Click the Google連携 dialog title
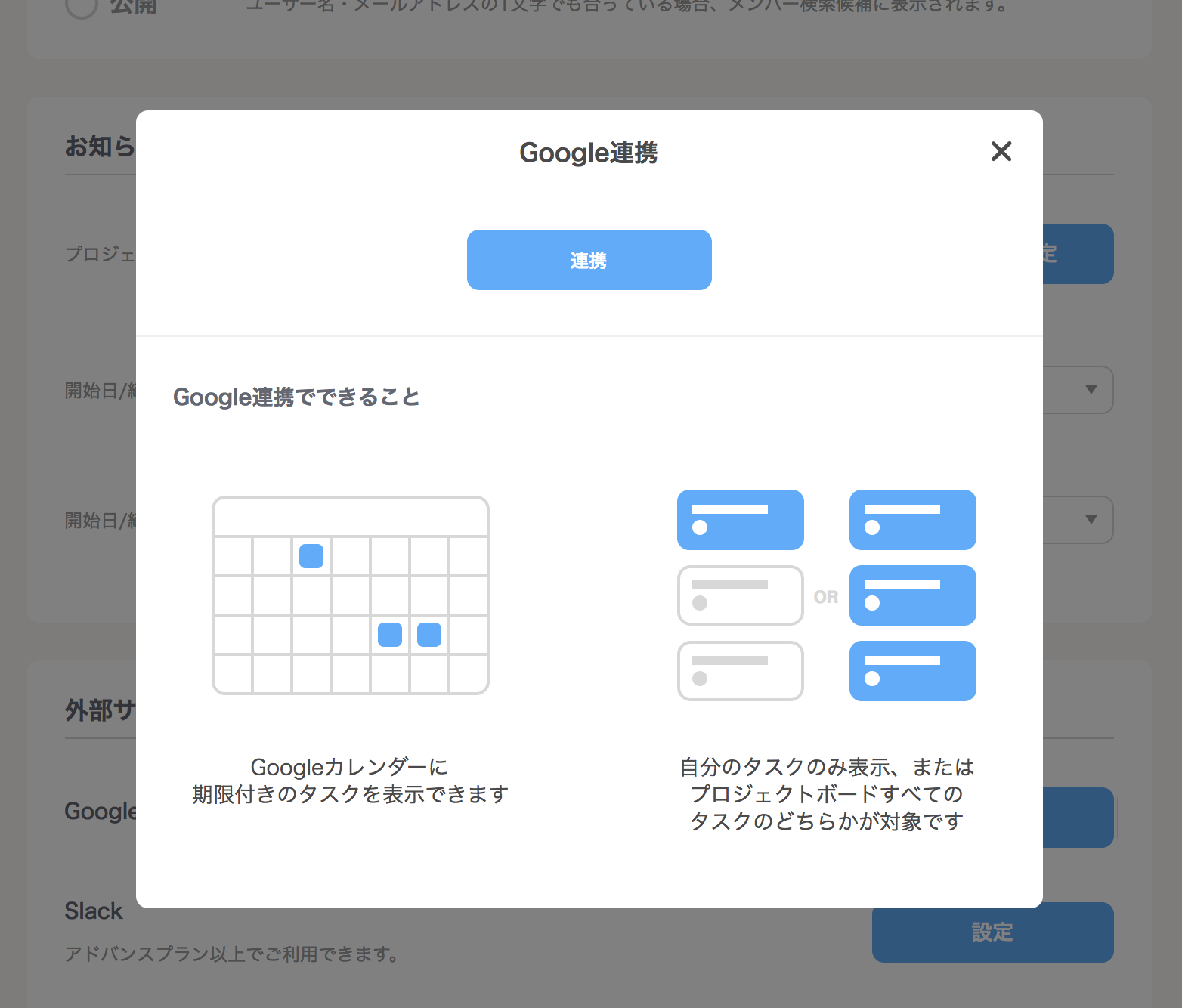The image size is (1182, 1008). pos(589,153)
